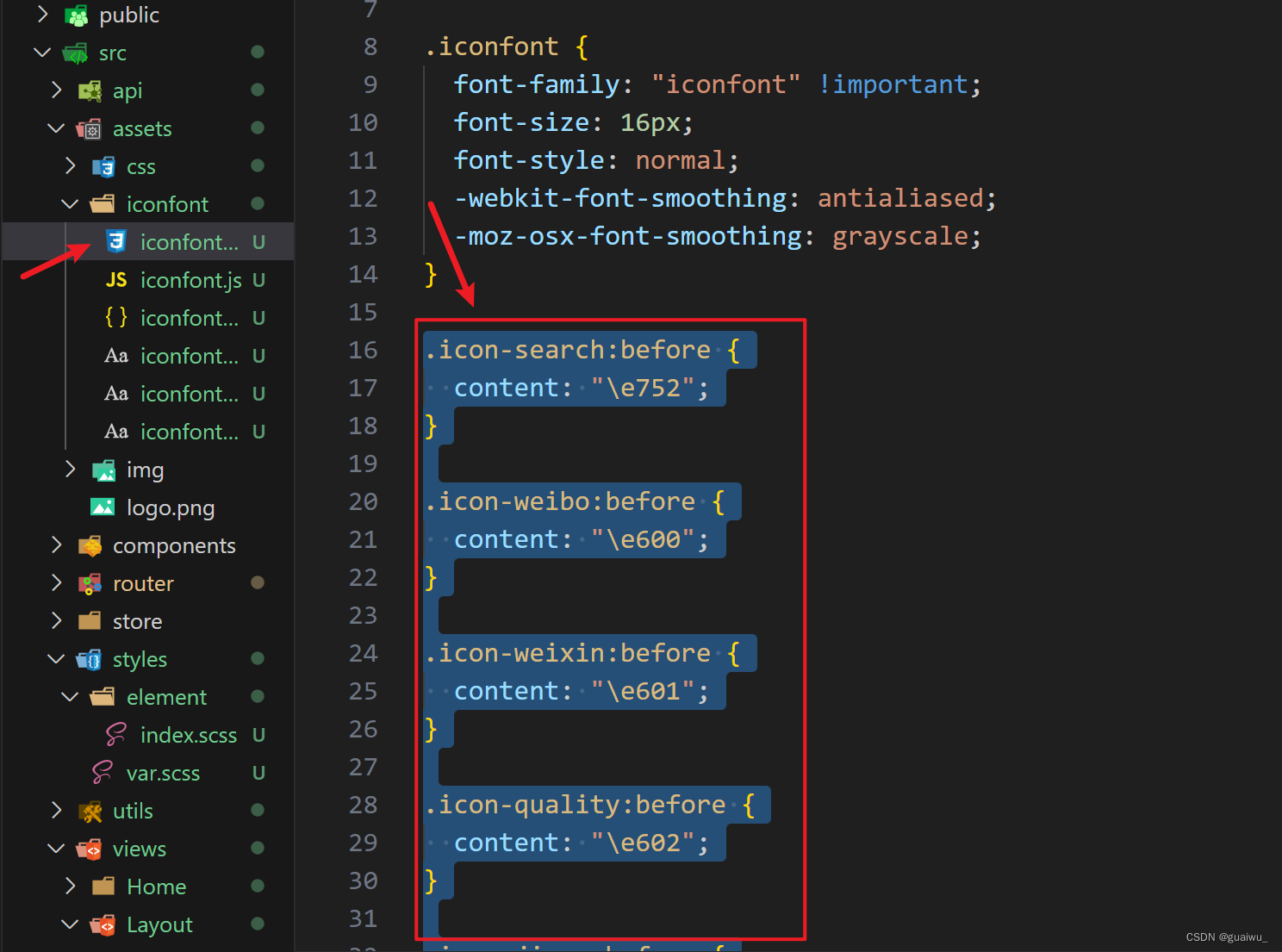Click the "grayscale" value
1282x952 pixels.
pyautogui.click(x=900, y=236)
